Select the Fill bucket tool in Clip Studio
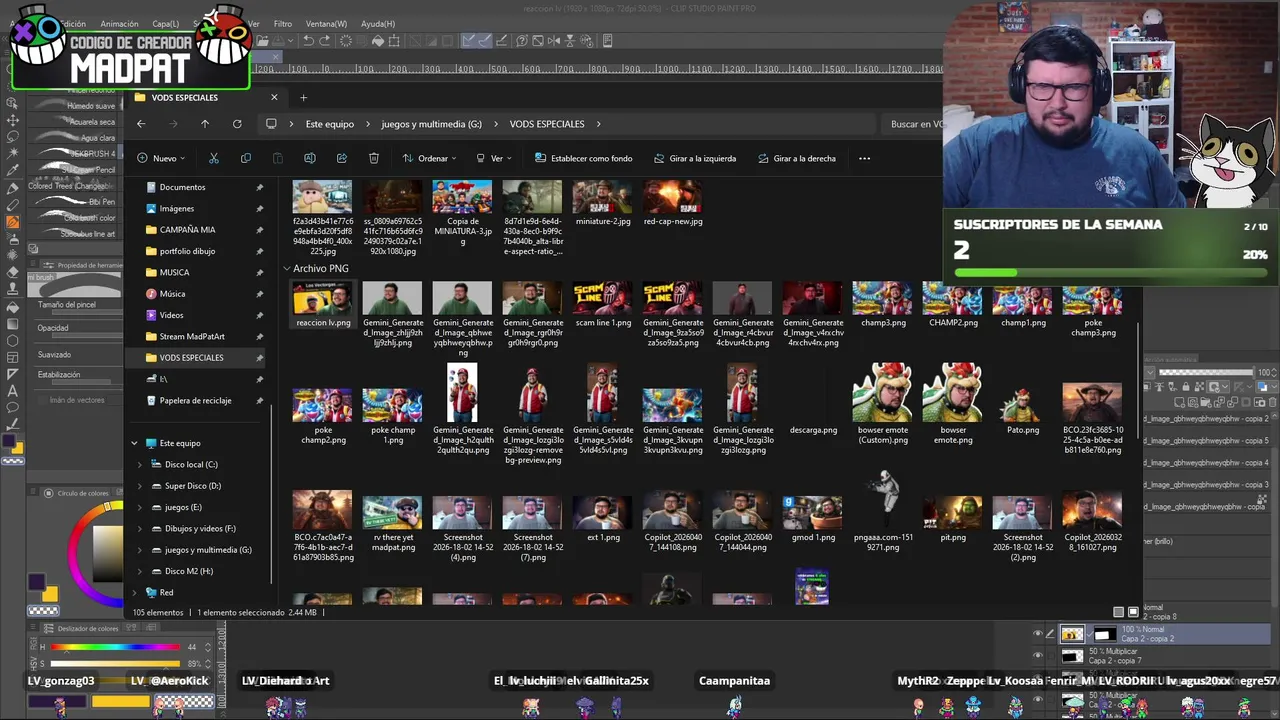Viewport: 1280px width, 720px height. click(13, 307)
